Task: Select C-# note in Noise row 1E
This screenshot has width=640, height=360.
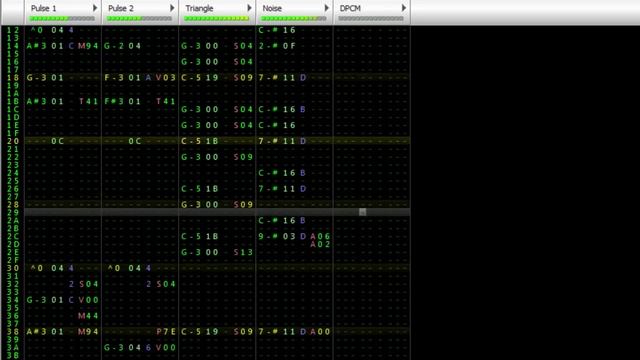Action: [268, 125]
